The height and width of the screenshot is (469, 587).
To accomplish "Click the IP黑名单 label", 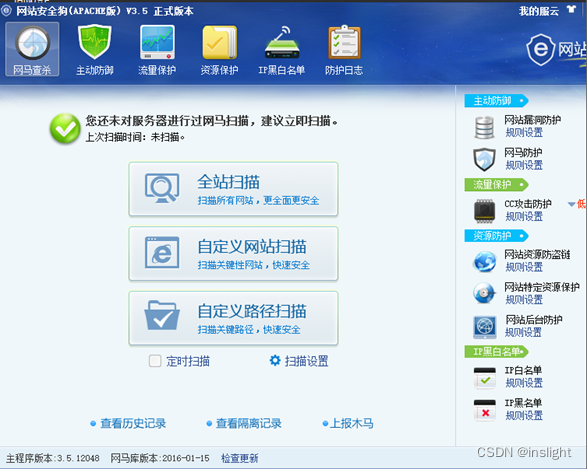I will [x=523, y=403].
